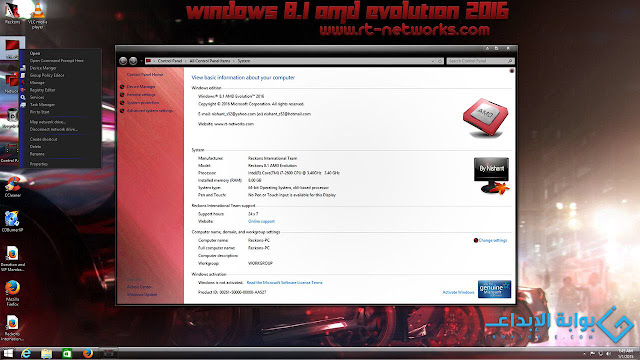The height and width of the screenshot is (360, 640).
Task: Click the Online support website link
Action: click(x=261, y=221)
